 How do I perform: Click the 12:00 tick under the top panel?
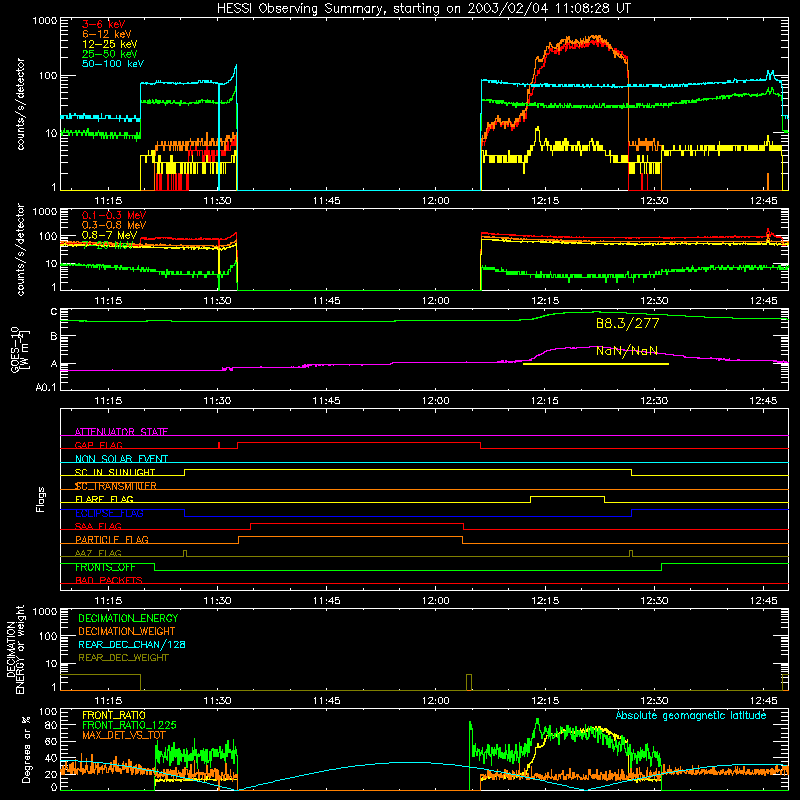[x=436, y=201]
